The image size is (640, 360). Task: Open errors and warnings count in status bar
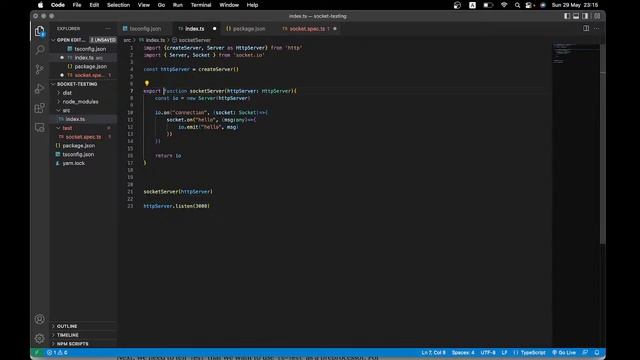[57, 352]
